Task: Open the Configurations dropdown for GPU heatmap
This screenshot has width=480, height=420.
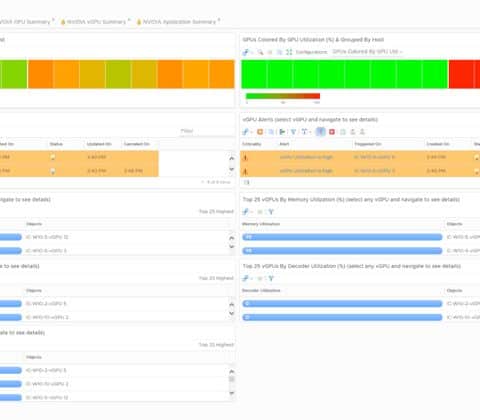Action: pos(367,52)
